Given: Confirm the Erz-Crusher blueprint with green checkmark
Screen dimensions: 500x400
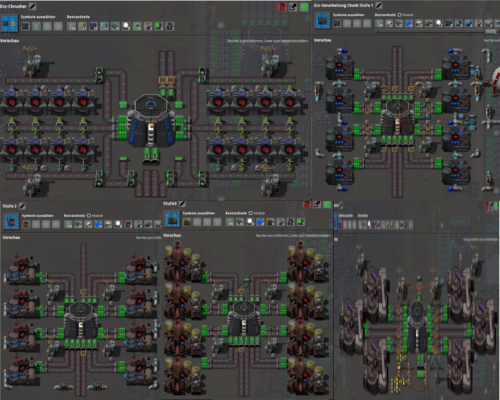Looking at the screenshot, I should (304, 7).
